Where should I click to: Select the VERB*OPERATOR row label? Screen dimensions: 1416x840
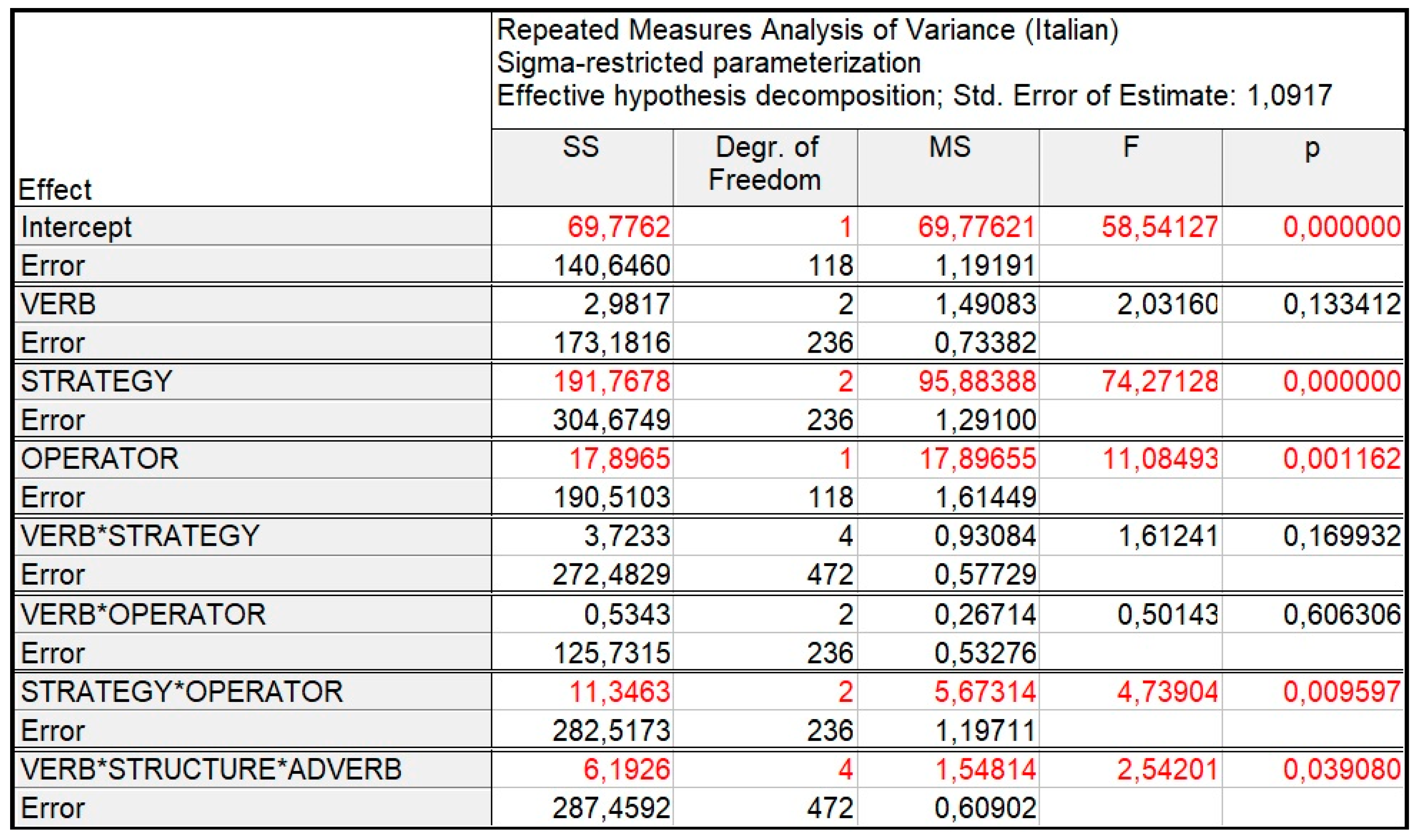click(143, 614)
